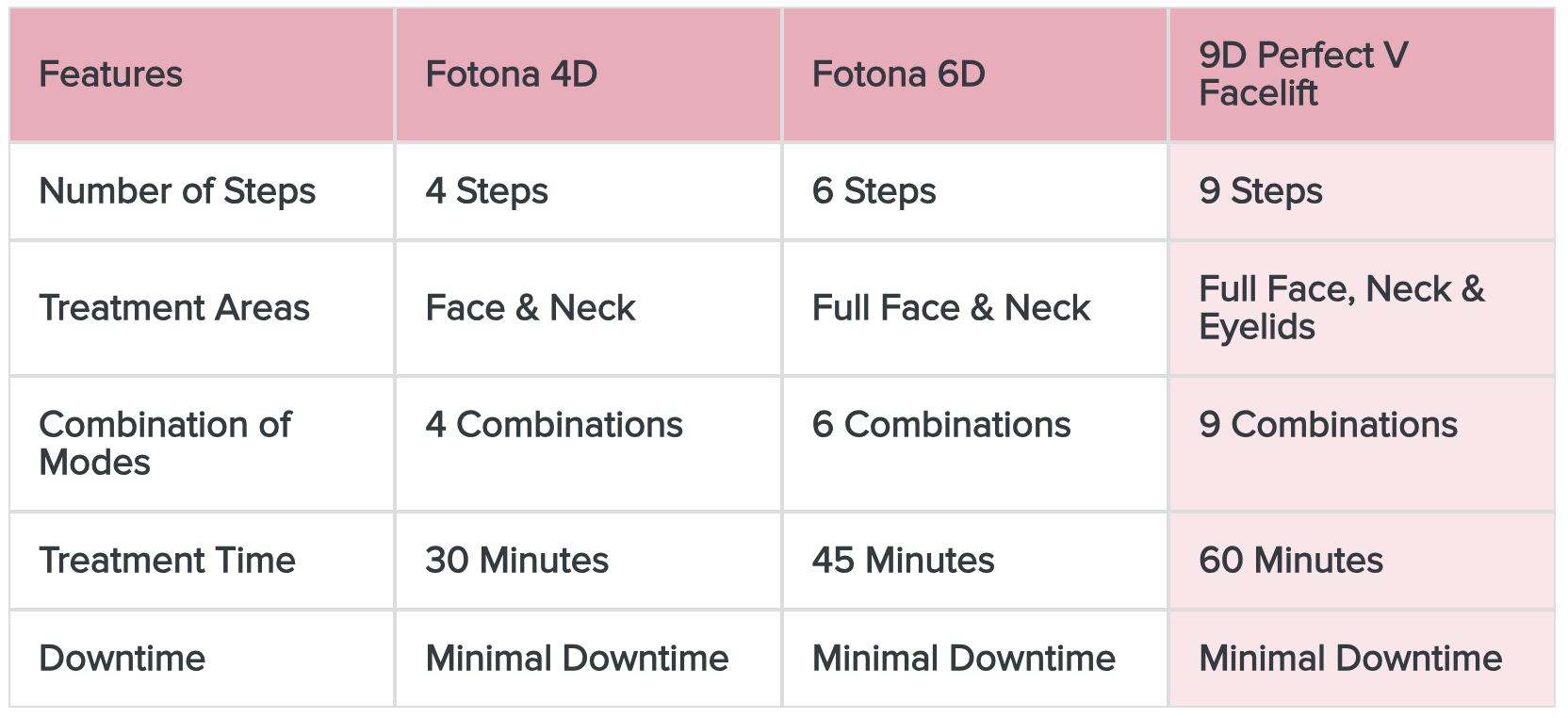Select the Fotona 4D column header

click(512, 74)
